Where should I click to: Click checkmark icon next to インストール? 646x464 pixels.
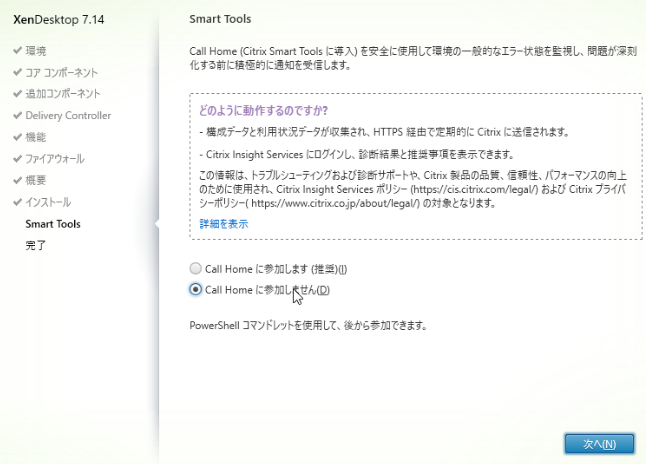(x=17, y=202)
